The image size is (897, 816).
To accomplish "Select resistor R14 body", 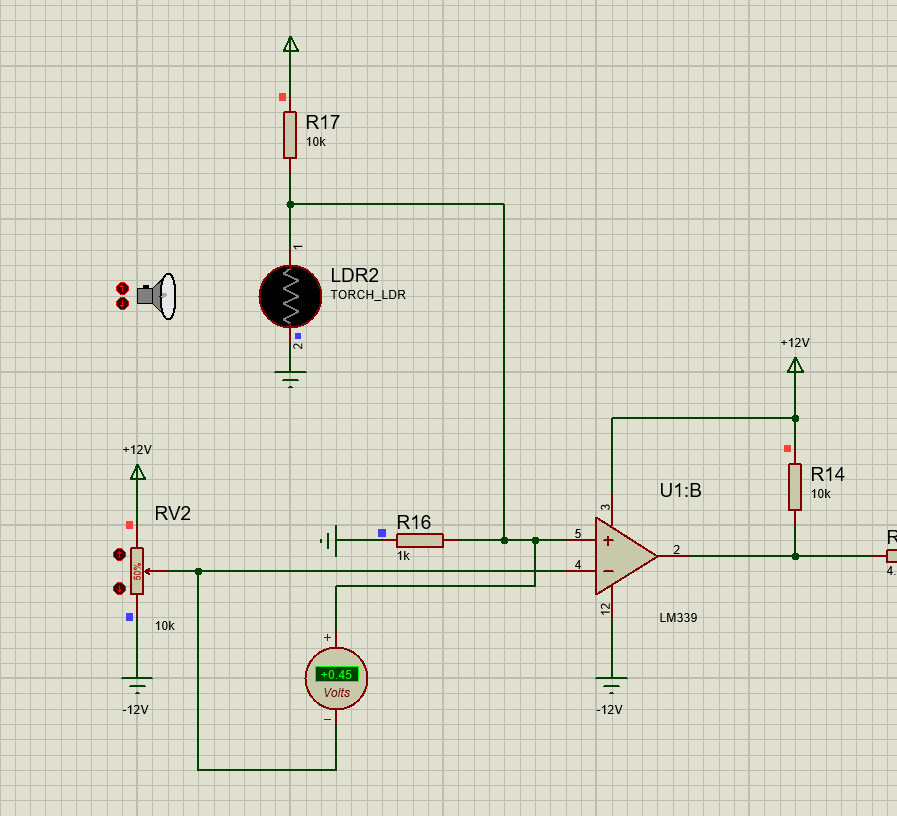I will [795, 487].
